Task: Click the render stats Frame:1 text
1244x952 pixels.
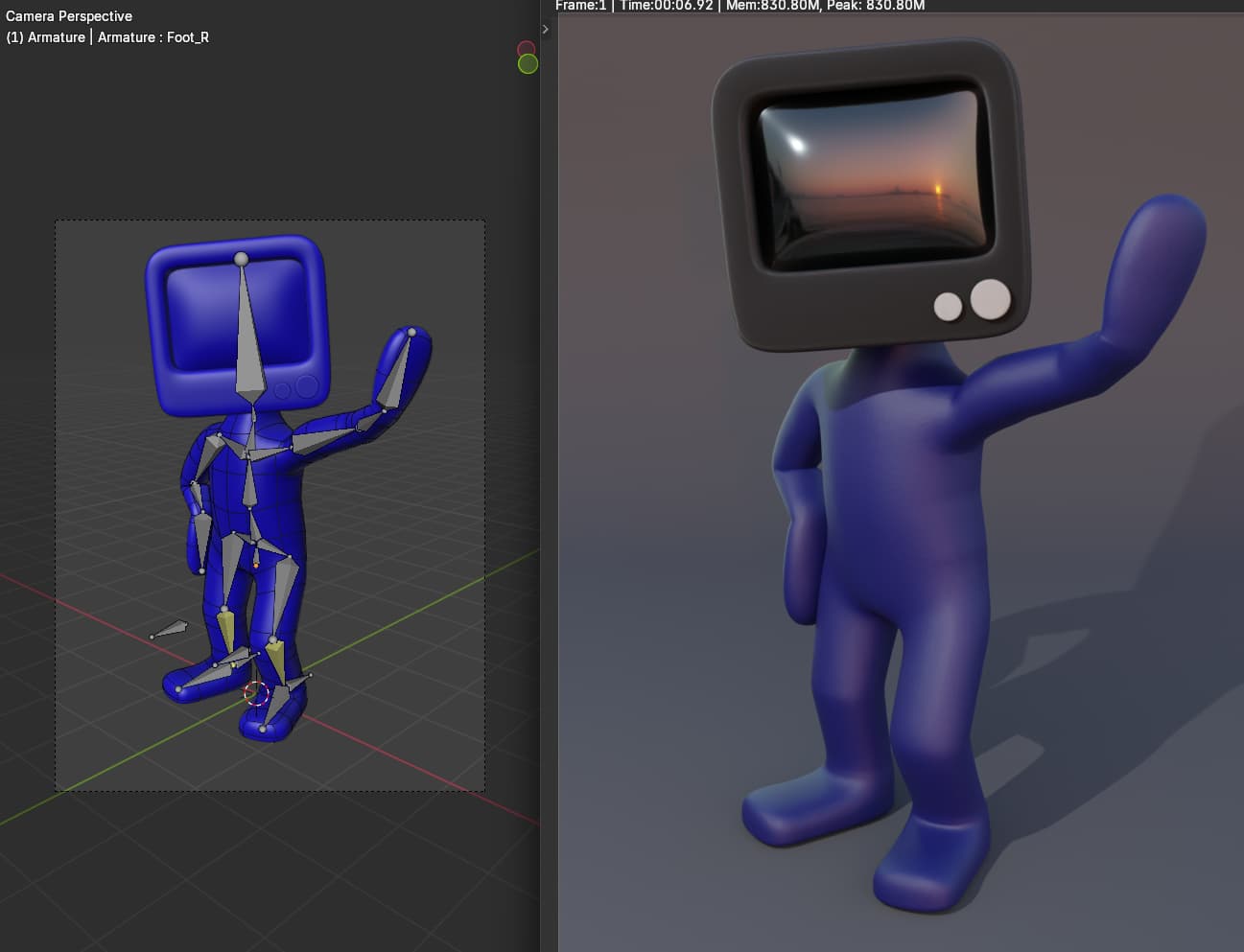Action: tap(580, 6)
